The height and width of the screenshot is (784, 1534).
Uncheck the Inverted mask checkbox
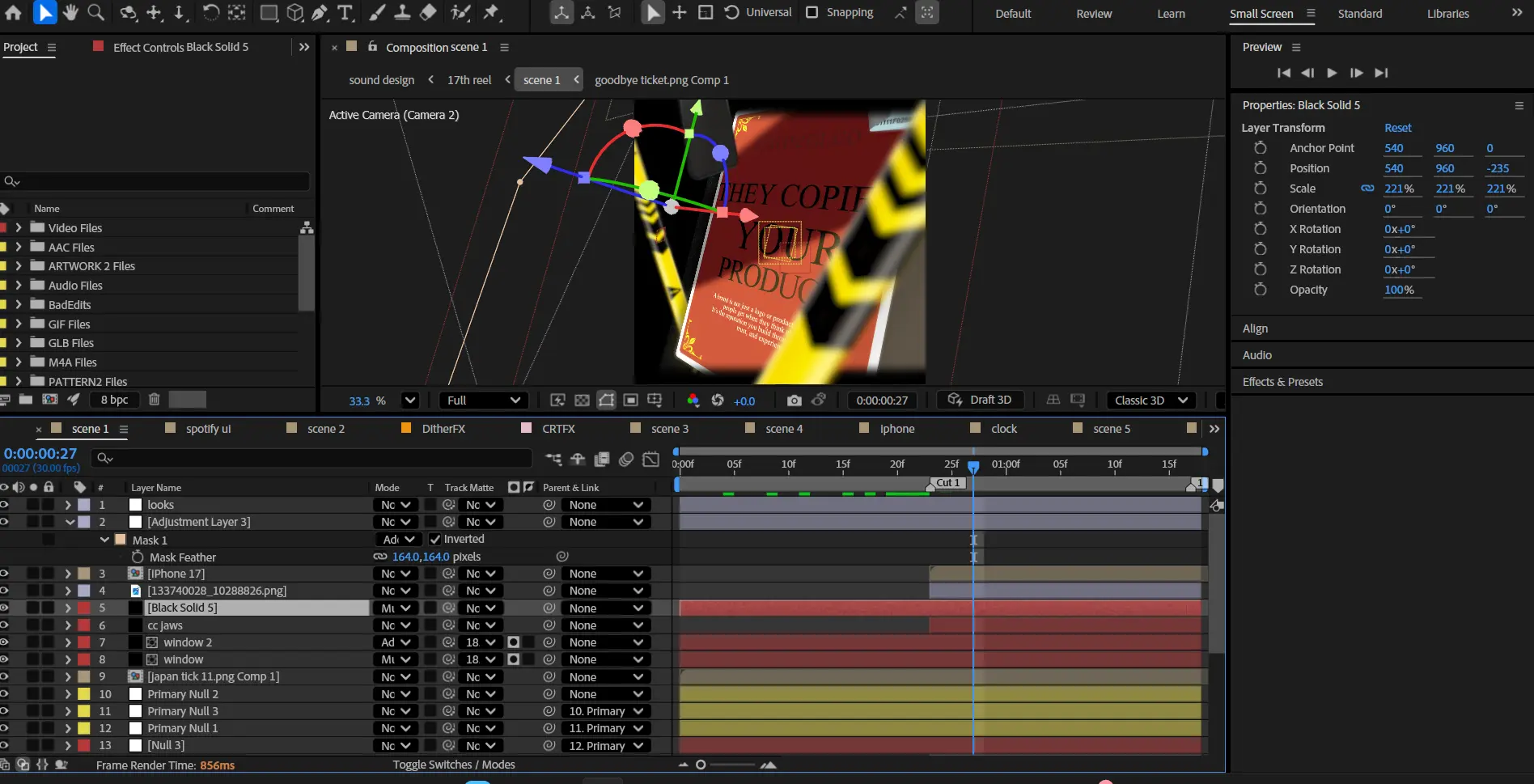pyautogui.click(x=434, y=540)
